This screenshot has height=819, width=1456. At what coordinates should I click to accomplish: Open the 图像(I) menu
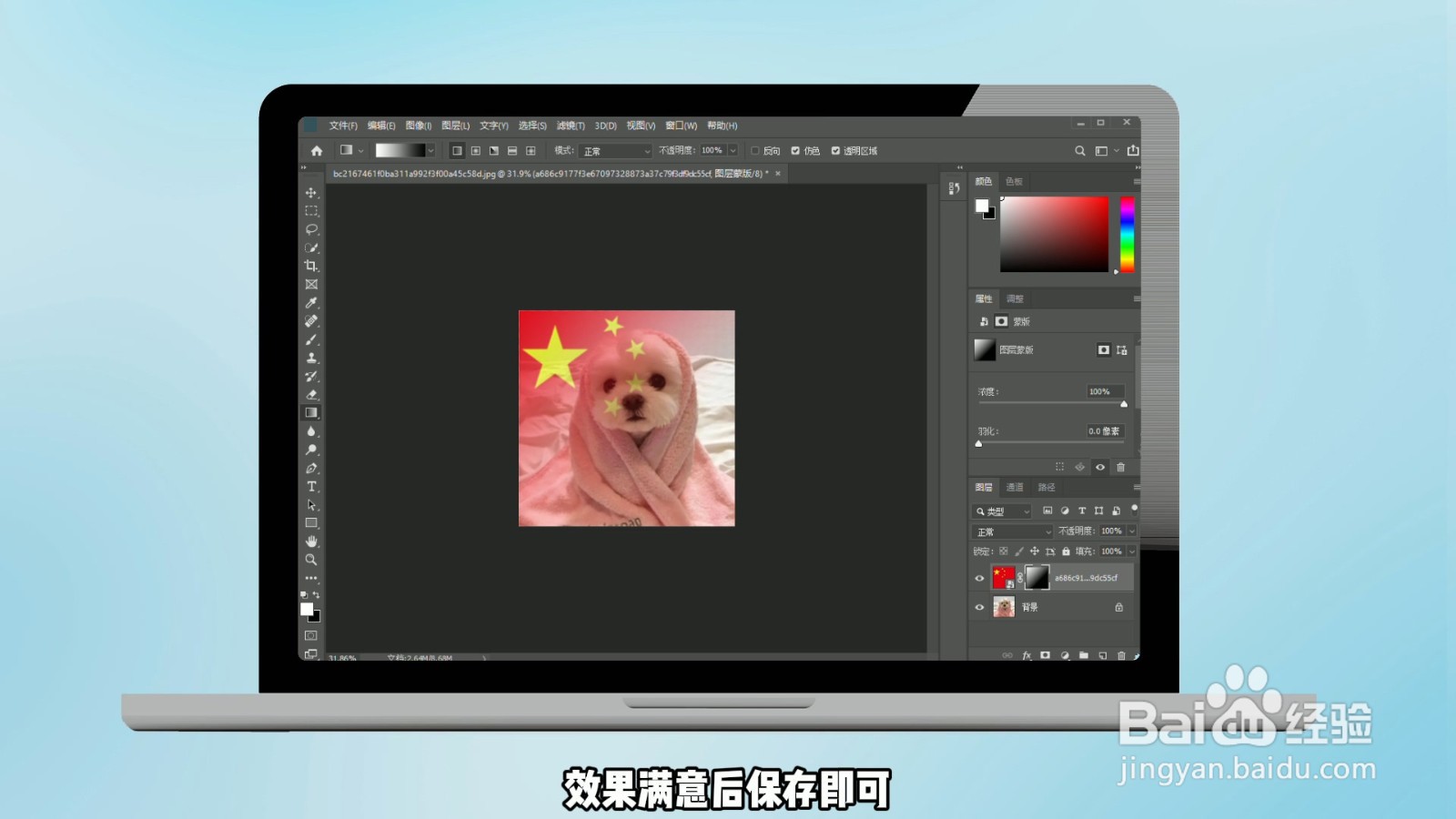(419, 126)
